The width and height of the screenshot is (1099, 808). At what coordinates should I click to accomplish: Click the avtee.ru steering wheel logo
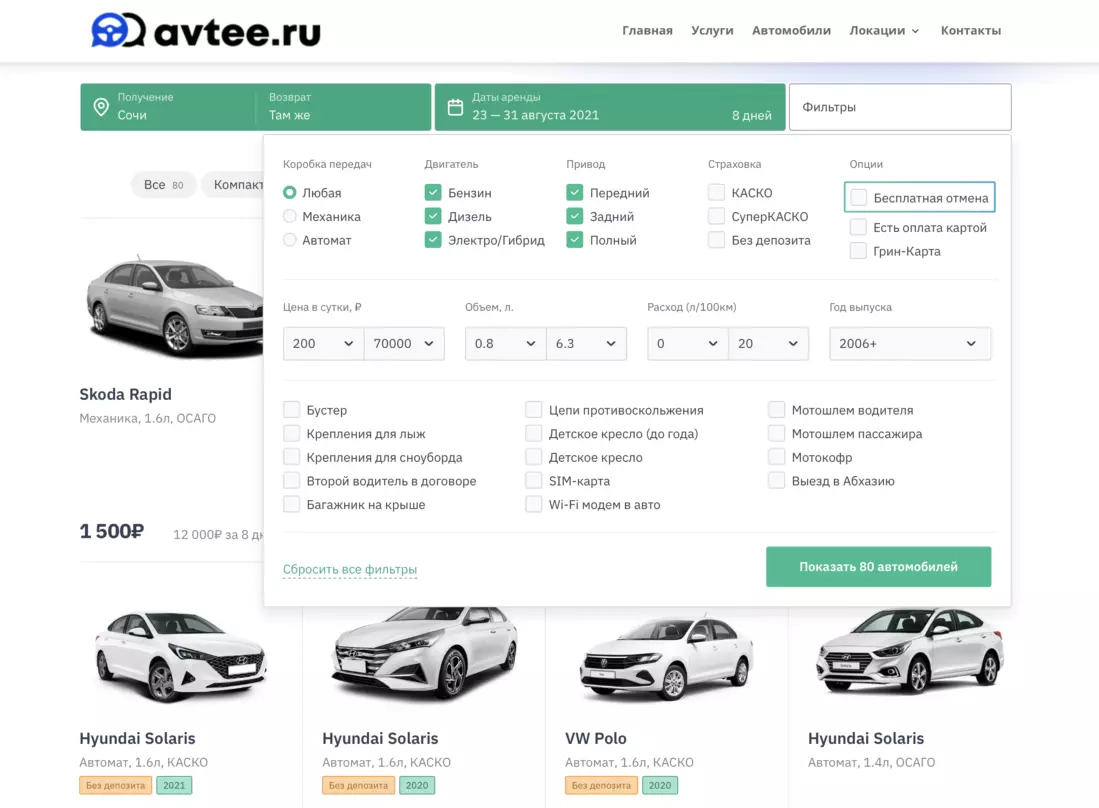point(118,31)
